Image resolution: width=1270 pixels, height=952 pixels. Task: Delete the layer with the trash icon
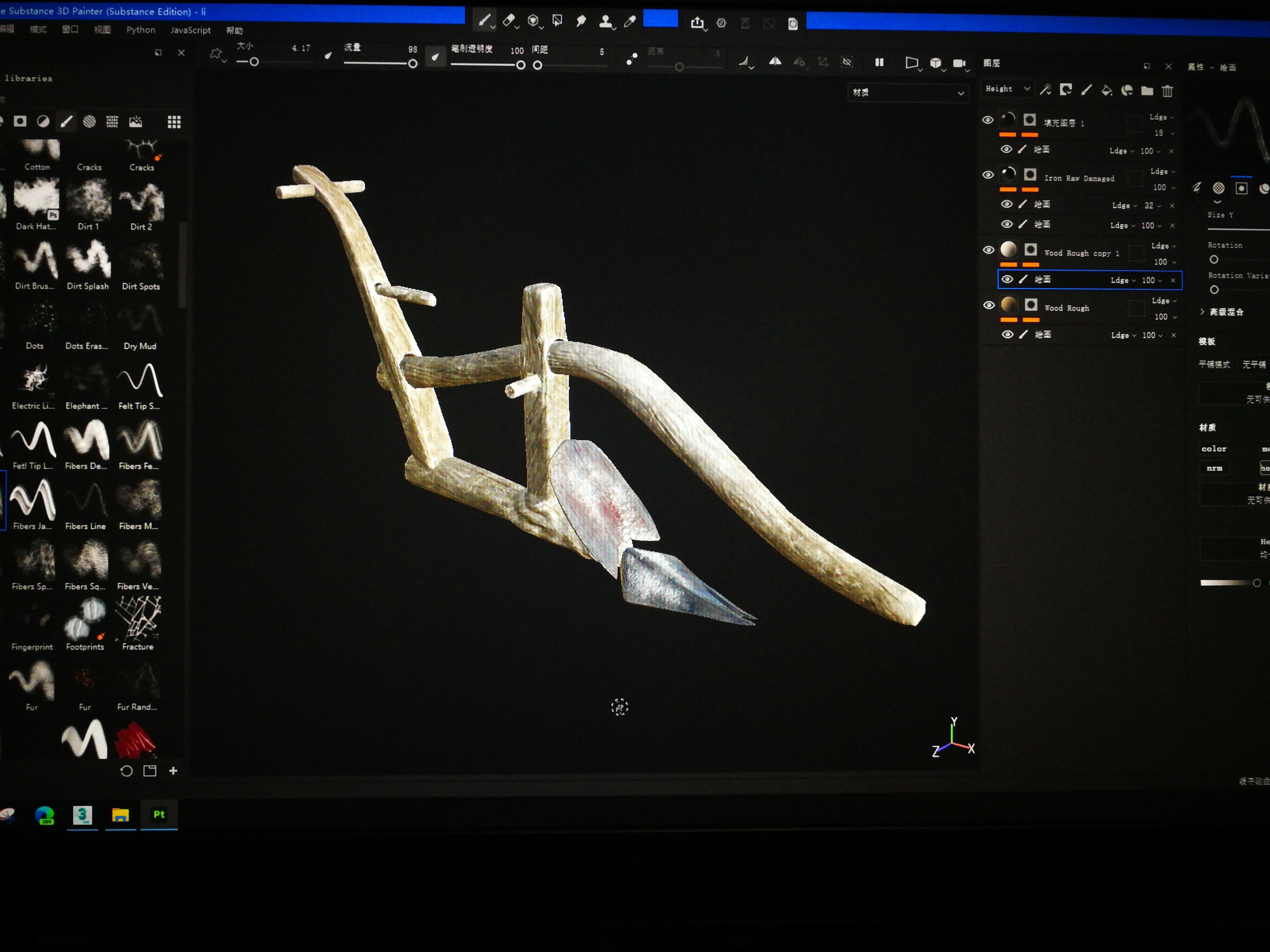pyautogui.click(x=1167, y=91)
